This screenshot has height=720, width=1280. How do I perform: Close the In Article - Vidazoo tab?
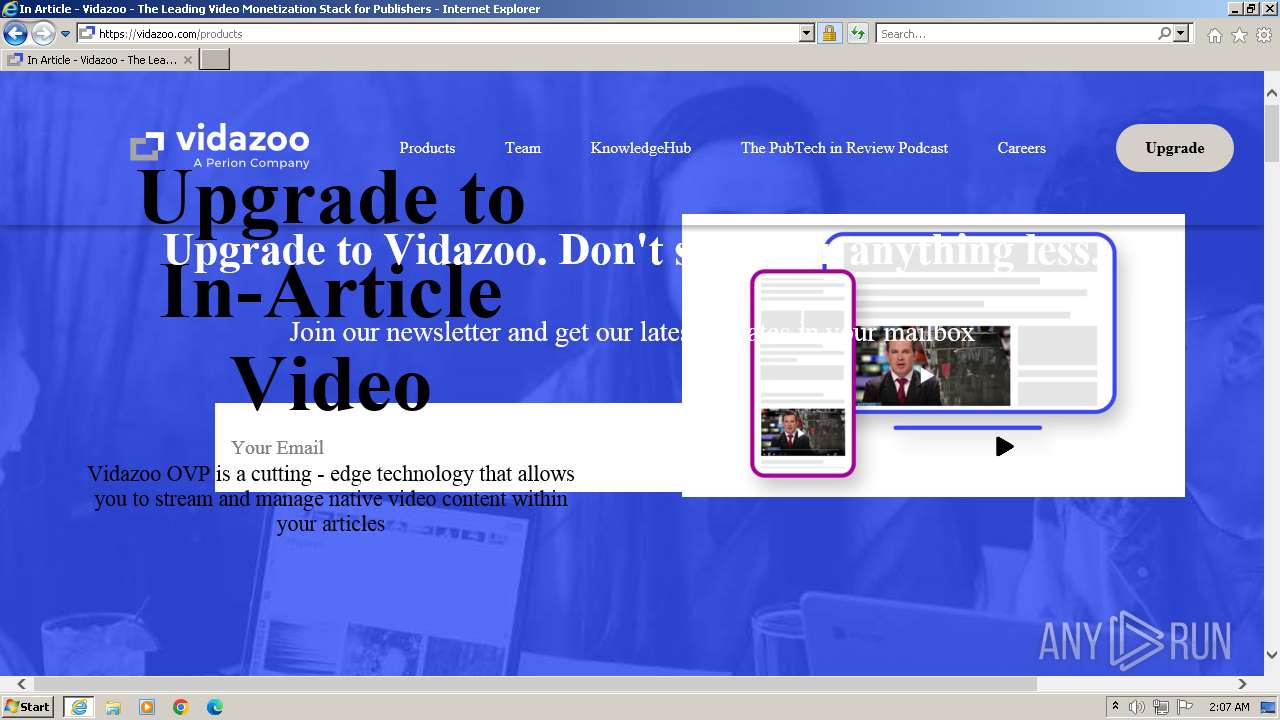[x=187, y=60]
